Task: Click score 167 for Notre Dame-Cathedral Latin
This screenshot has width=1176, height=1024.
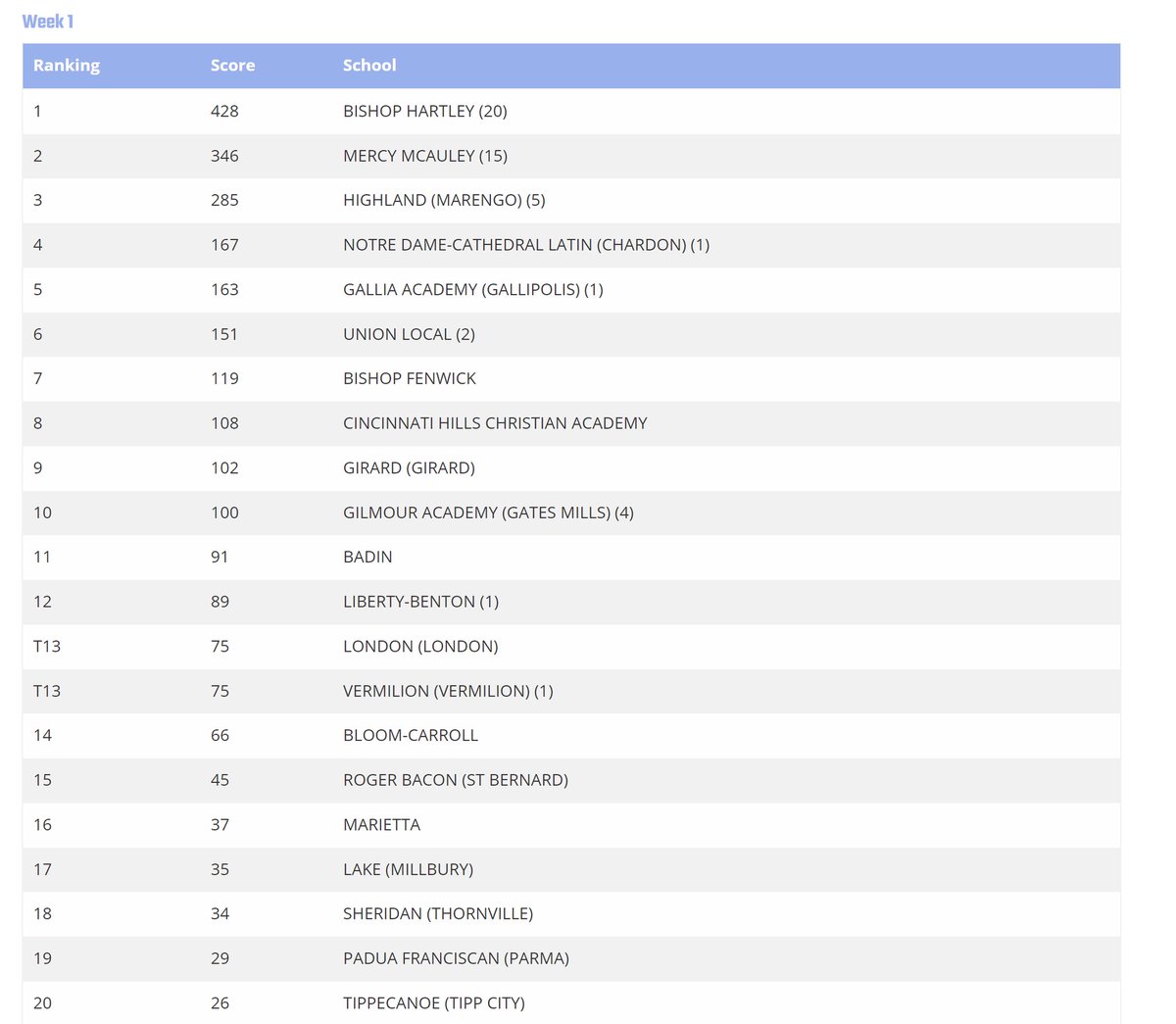Action: [224, 245]
